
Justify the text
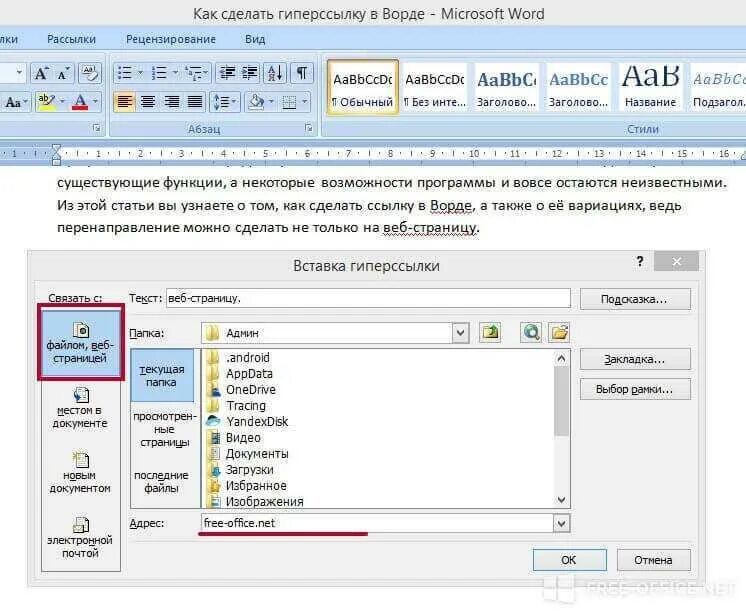195,101
